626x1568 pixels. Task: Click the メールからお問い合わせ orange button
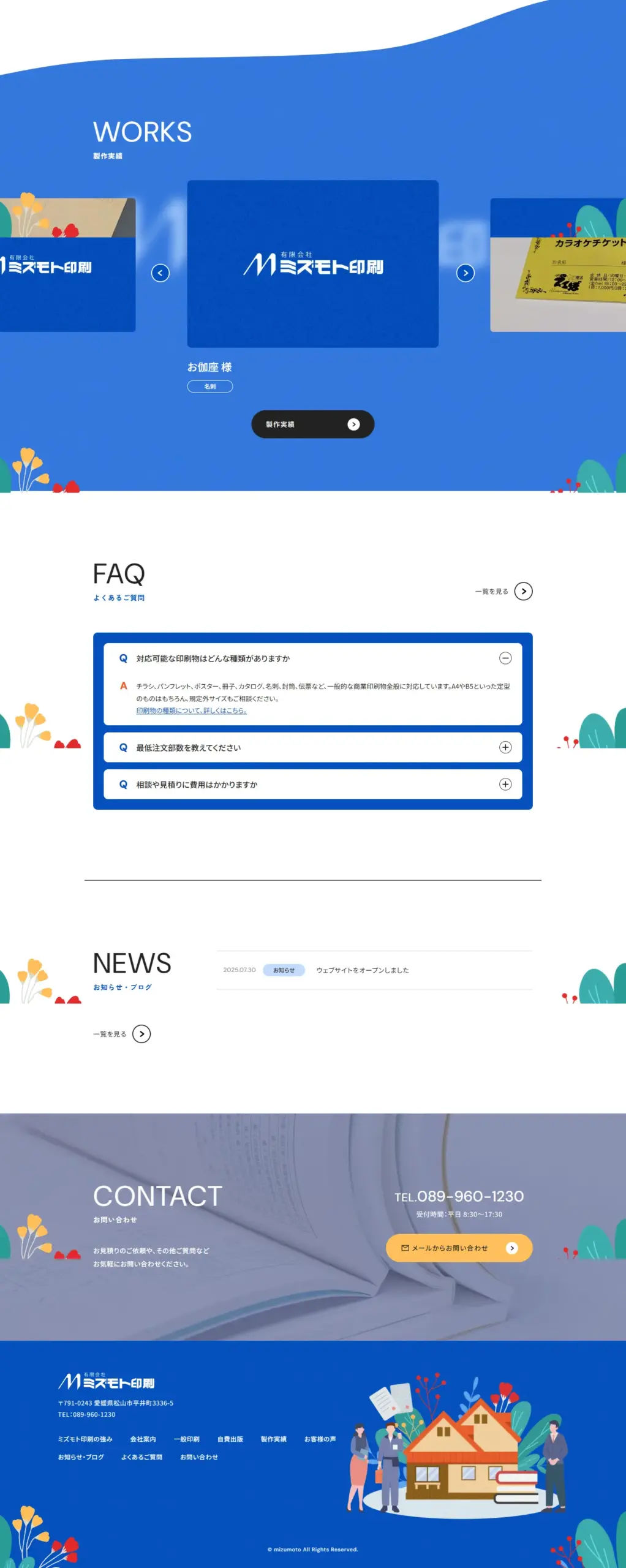pyautogui.click(x=459, y=1248)
